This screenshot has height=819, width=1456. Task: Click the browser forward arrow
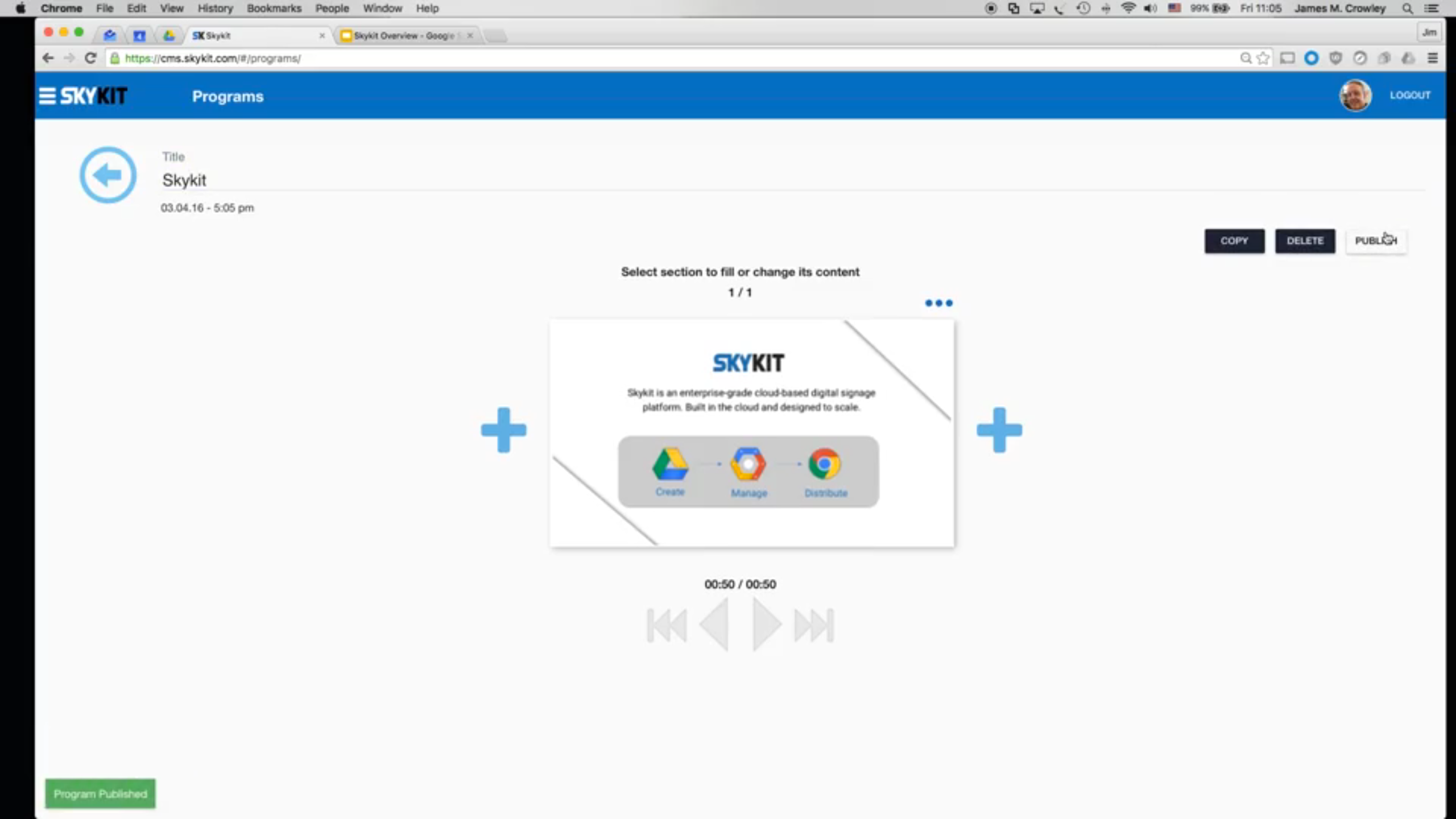69,58
